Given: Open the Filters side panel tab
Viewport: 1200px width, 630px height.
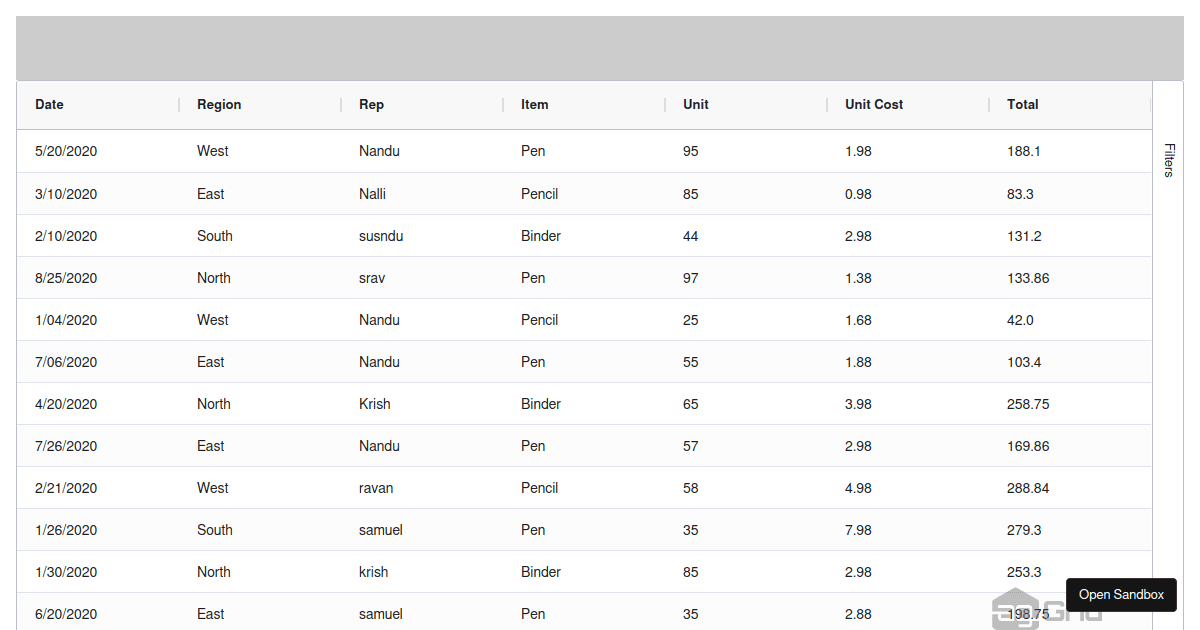Looking at the screenshot, I should point(1168,160).
